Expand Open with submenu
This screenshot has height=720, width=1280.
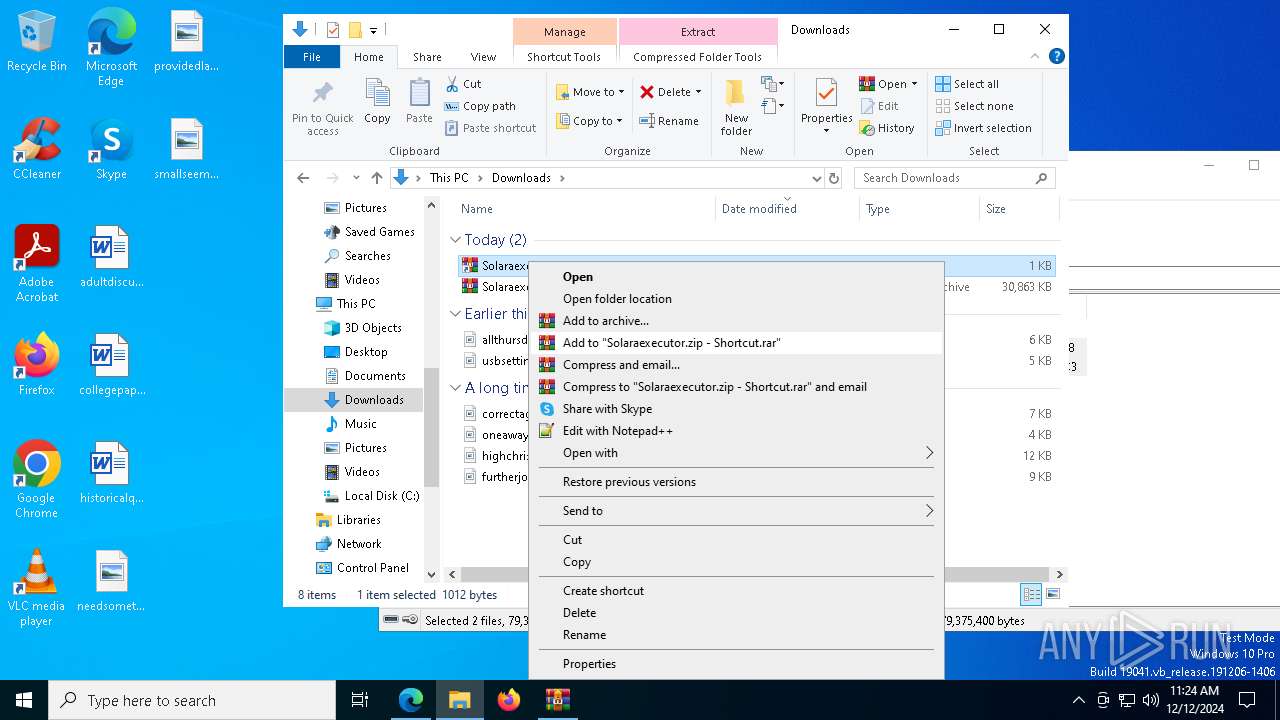tap(736, 453)
